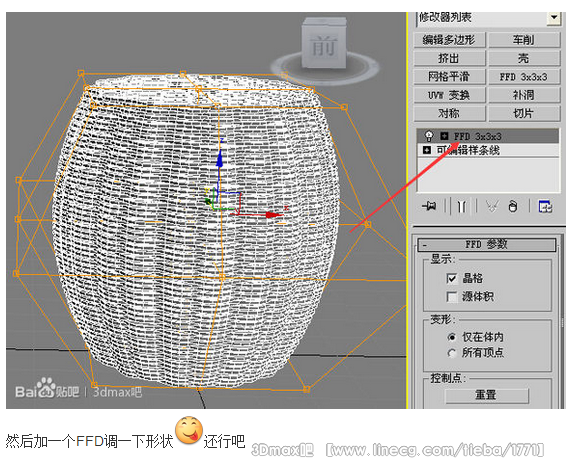
Task: Click the green Y axis gizmo handle
Action: (x=208, y=201)
